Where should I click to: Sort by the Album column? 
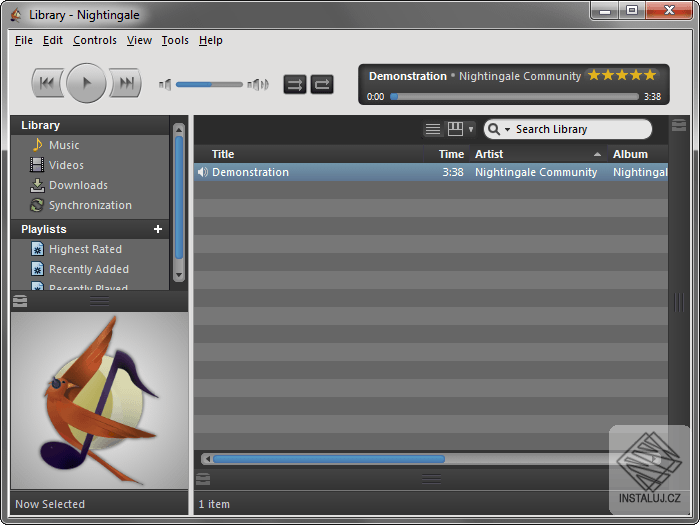pos(638,154)
